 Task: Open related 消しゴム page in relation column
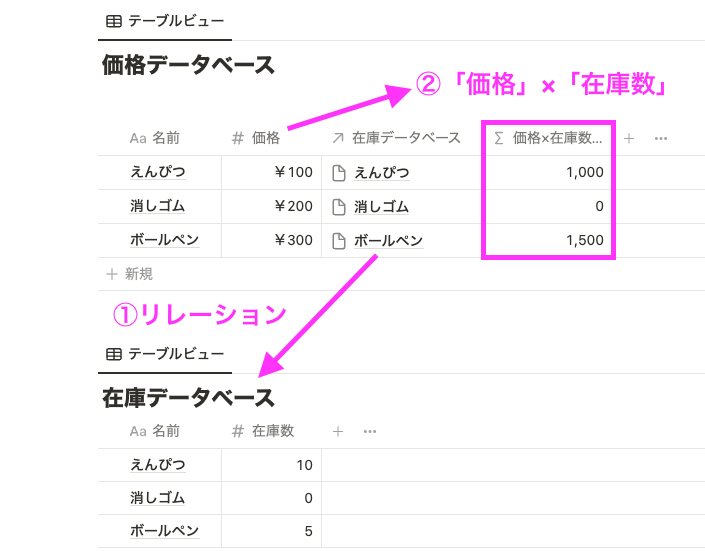coord(381,207)
